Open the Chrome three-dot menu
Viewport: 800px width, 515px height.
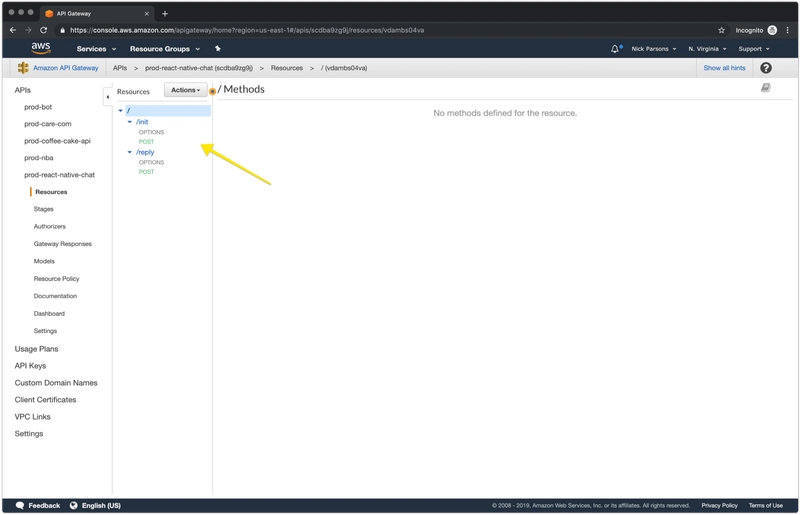pos(787,30)
